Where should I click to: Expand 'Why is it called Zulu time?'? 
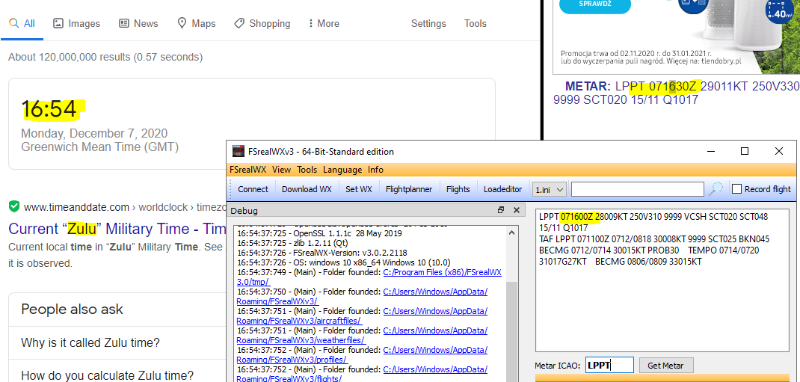[90, 342]
